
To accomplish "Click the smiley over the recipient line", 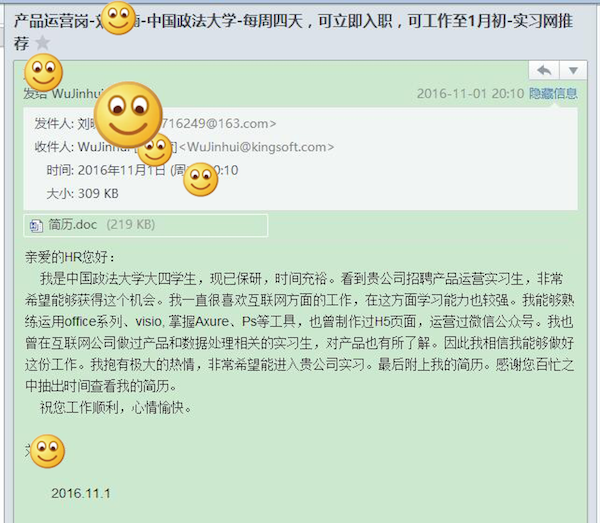I will (155, 149).
